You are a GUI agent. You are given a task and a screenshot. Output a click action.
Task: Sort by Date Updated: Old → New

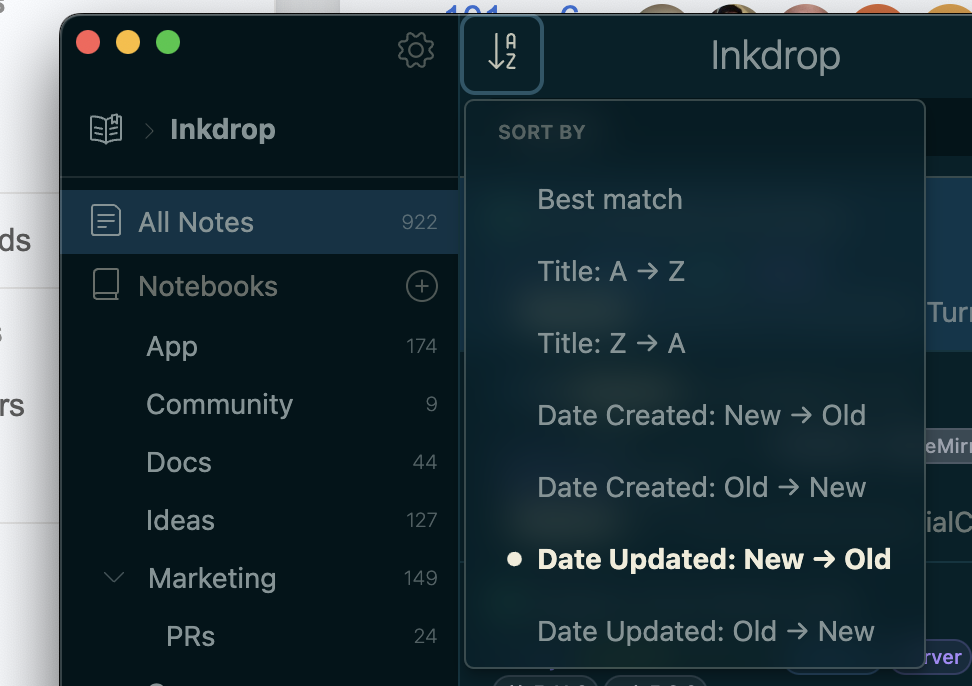click(694, 631)
